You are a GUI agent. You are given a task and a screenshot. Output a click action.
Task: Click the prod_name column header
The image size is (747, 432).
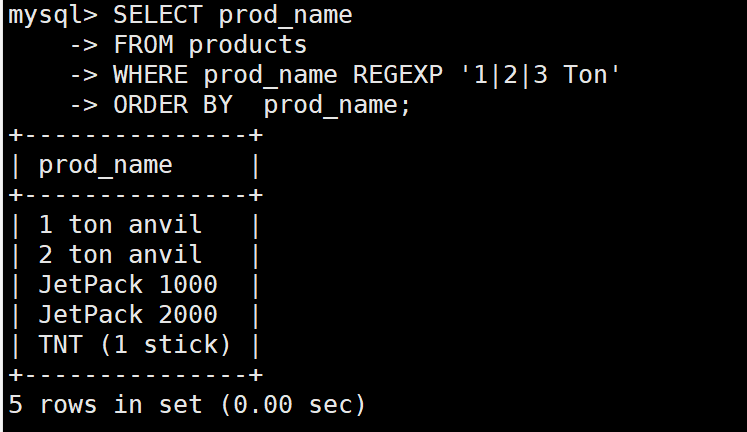tap(105, 165)
